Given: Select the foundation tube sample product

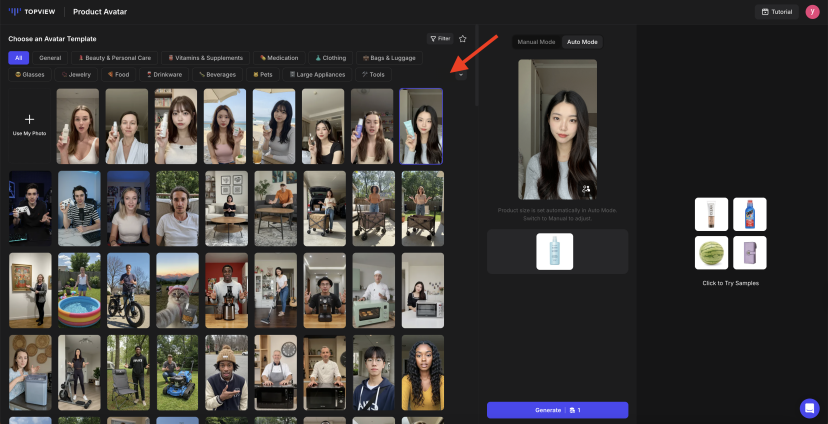Looking at the screenshot, I should (x=711, y=214).
